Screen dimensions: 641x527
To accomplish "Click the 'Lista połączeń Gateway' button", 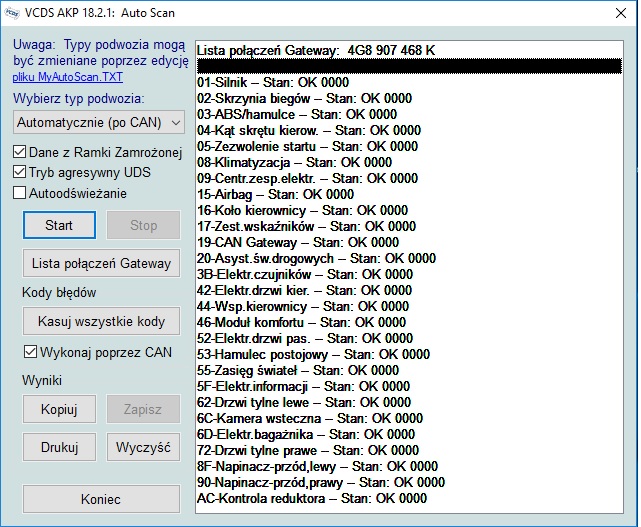I will pyautogui.click(x=101, y=263).
